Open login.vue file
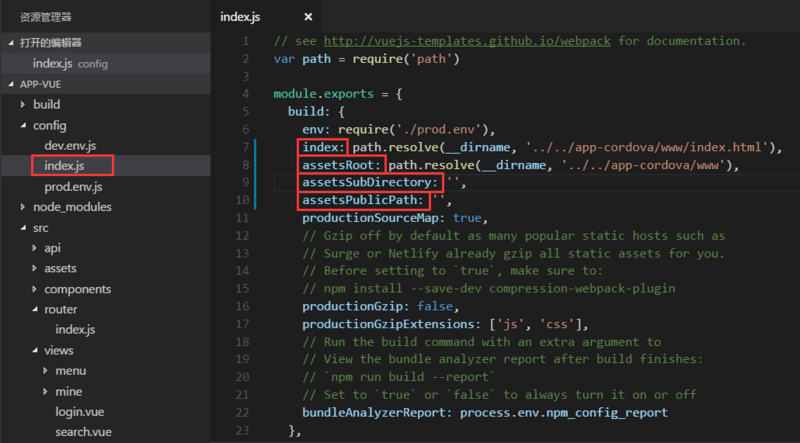Viewport: 800px width, 443px height. [x=80, y=412]
